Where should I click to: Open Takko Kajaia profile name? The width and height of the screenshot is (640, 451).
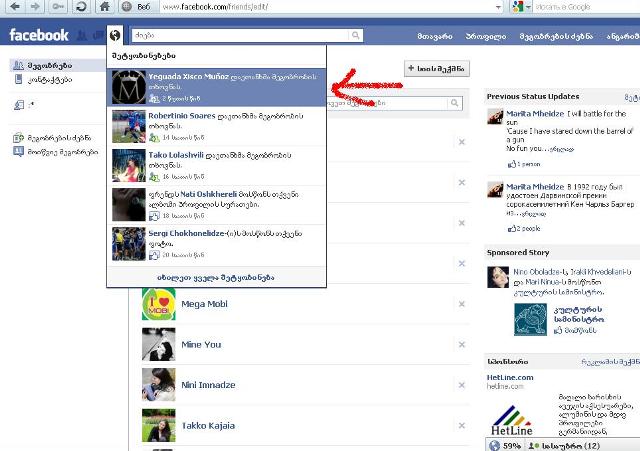(x=208, y=426)
